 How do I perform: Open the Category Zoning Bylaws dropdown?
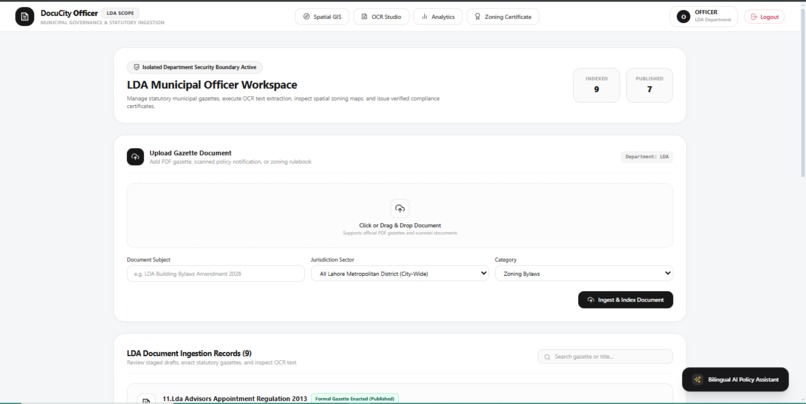pos(584,273)
